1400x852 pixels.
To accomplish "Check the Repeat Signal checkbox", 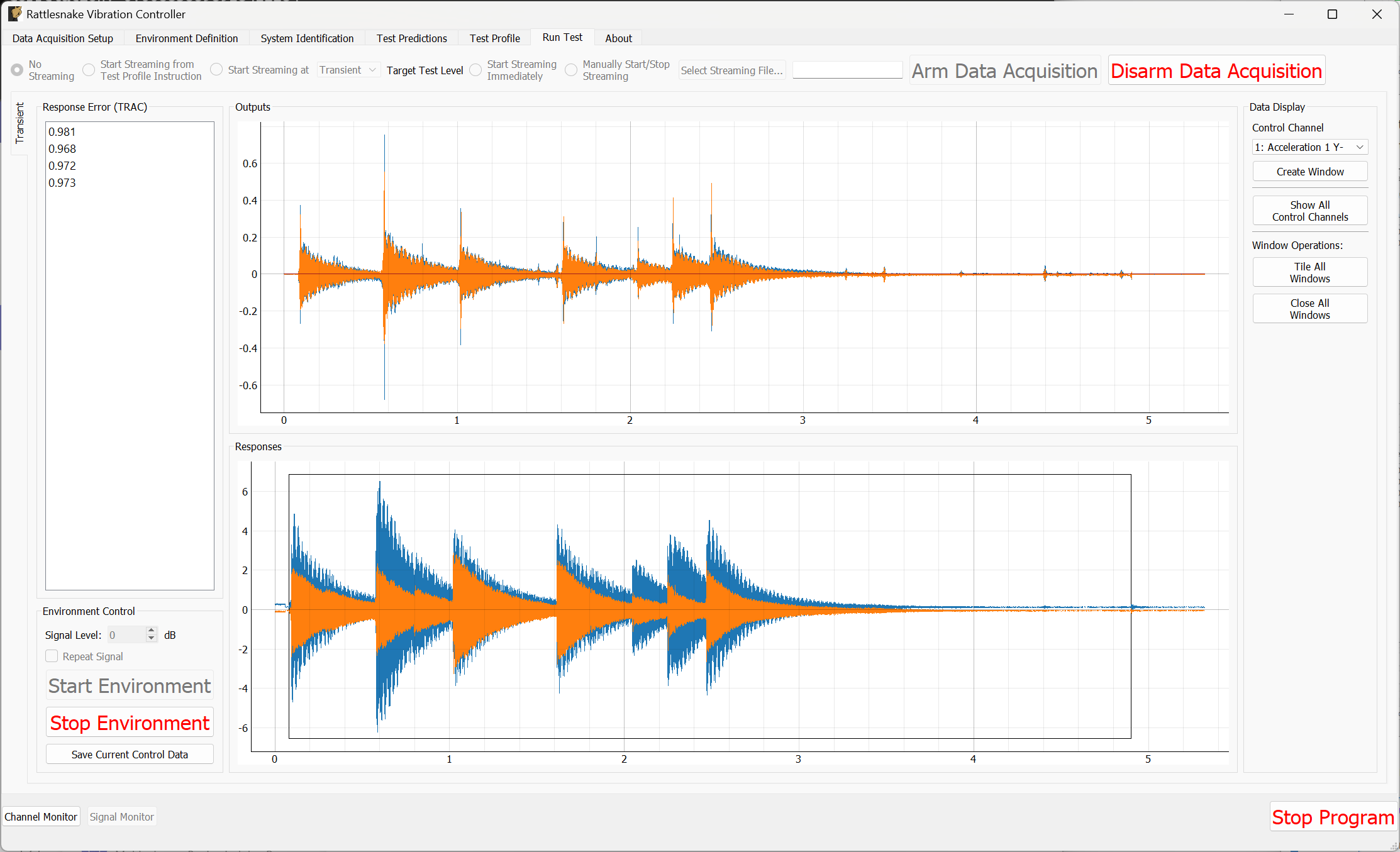I will [x=52, y=656].
